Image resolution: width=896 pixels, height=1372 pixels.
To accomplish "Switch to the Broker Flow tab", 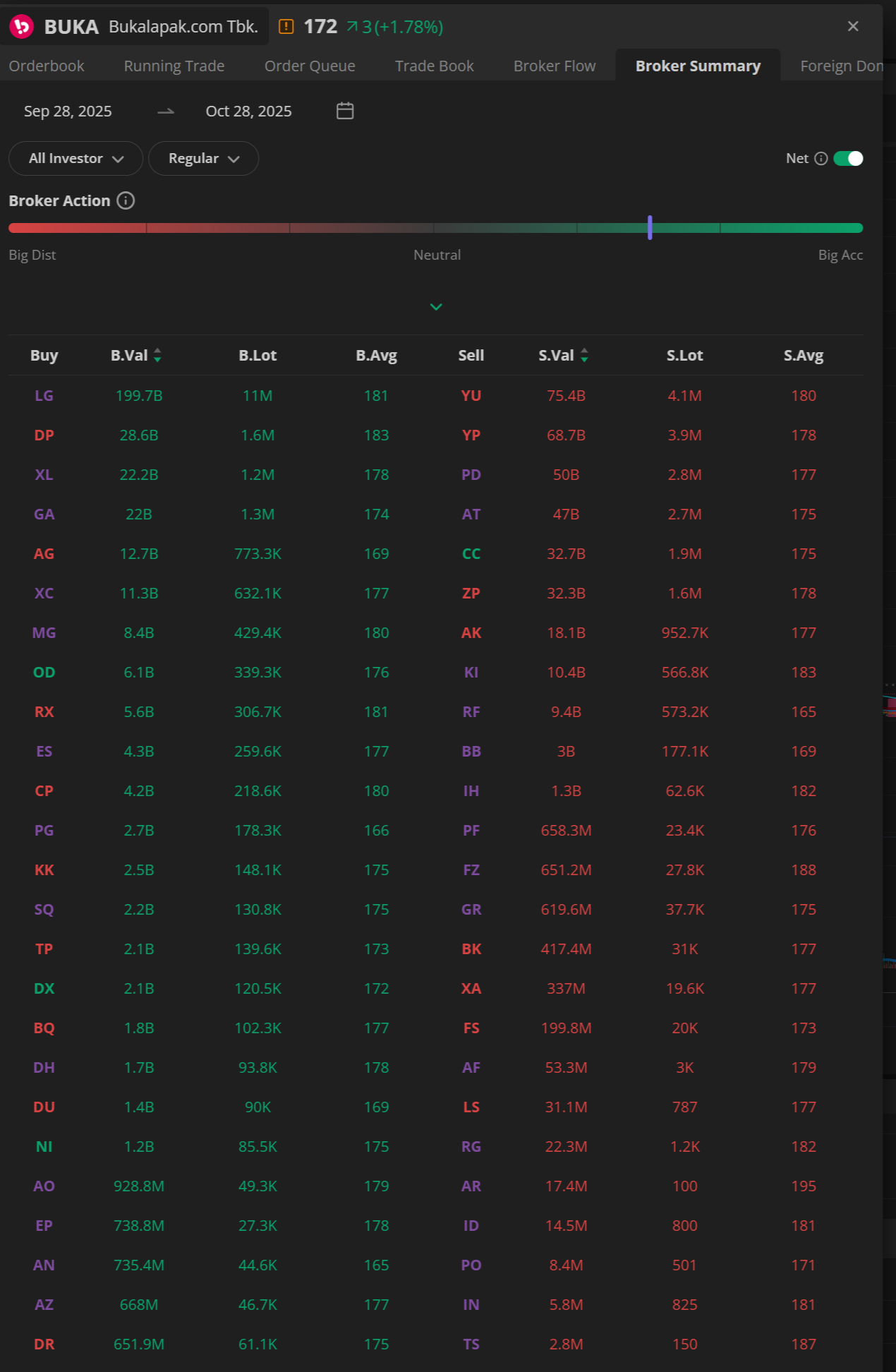I will (555, 66).
